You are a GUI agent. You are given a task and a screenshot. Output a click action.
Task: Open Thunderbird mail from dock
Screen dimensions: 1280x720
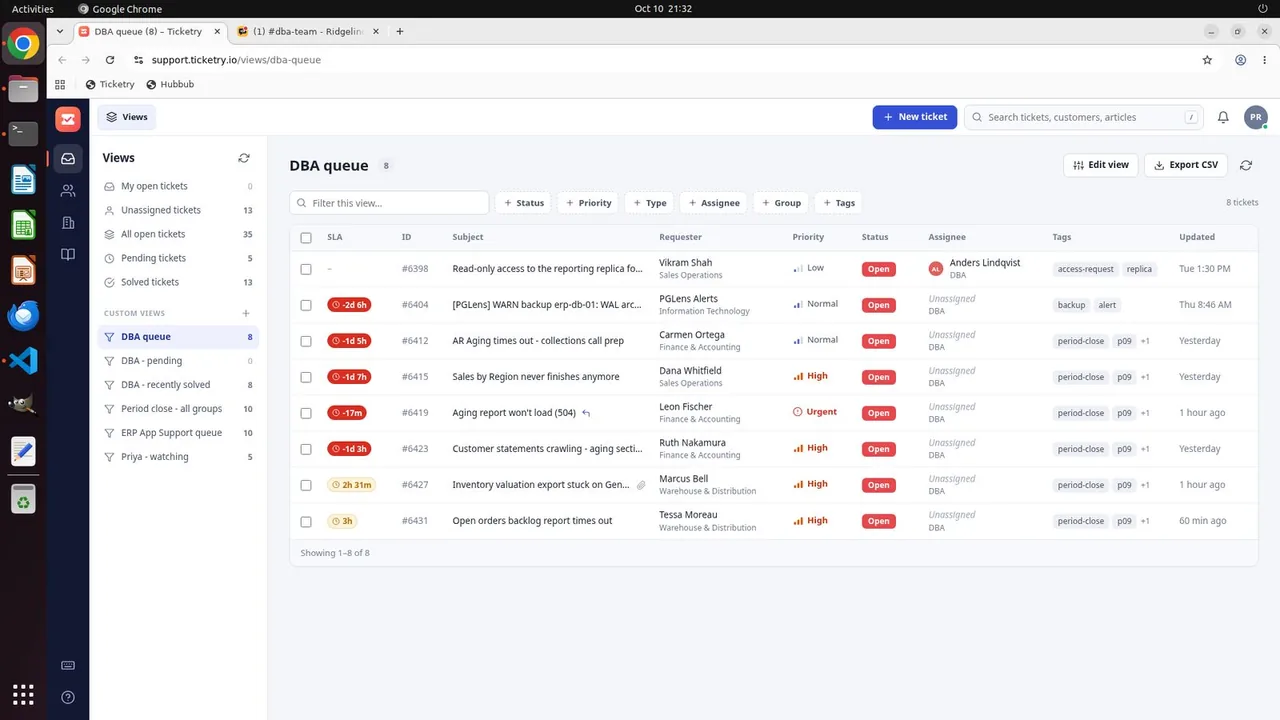[x=23, y=316]
